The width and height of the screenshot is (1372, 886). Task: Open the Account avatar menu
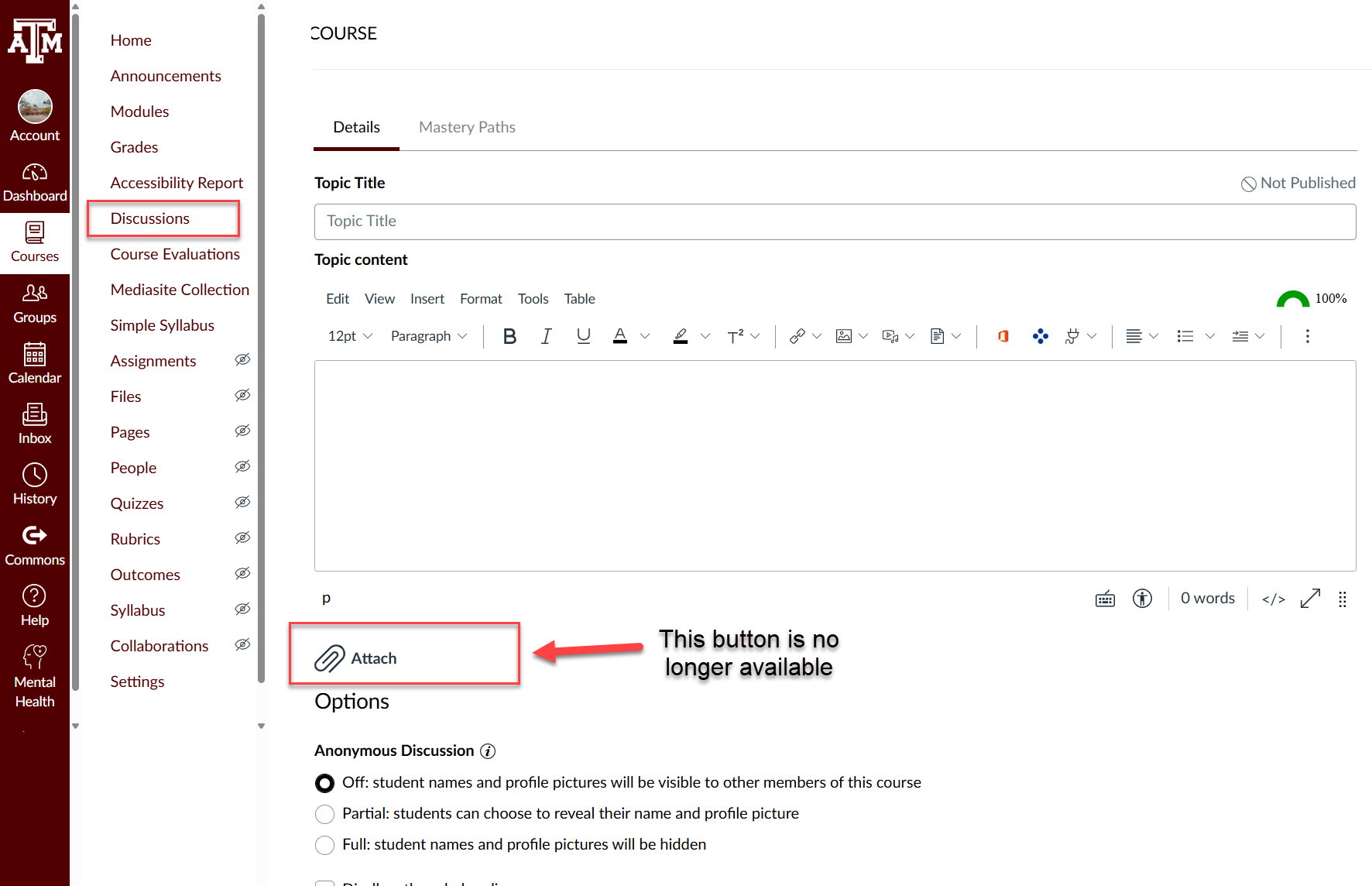(x=35, y=116)
